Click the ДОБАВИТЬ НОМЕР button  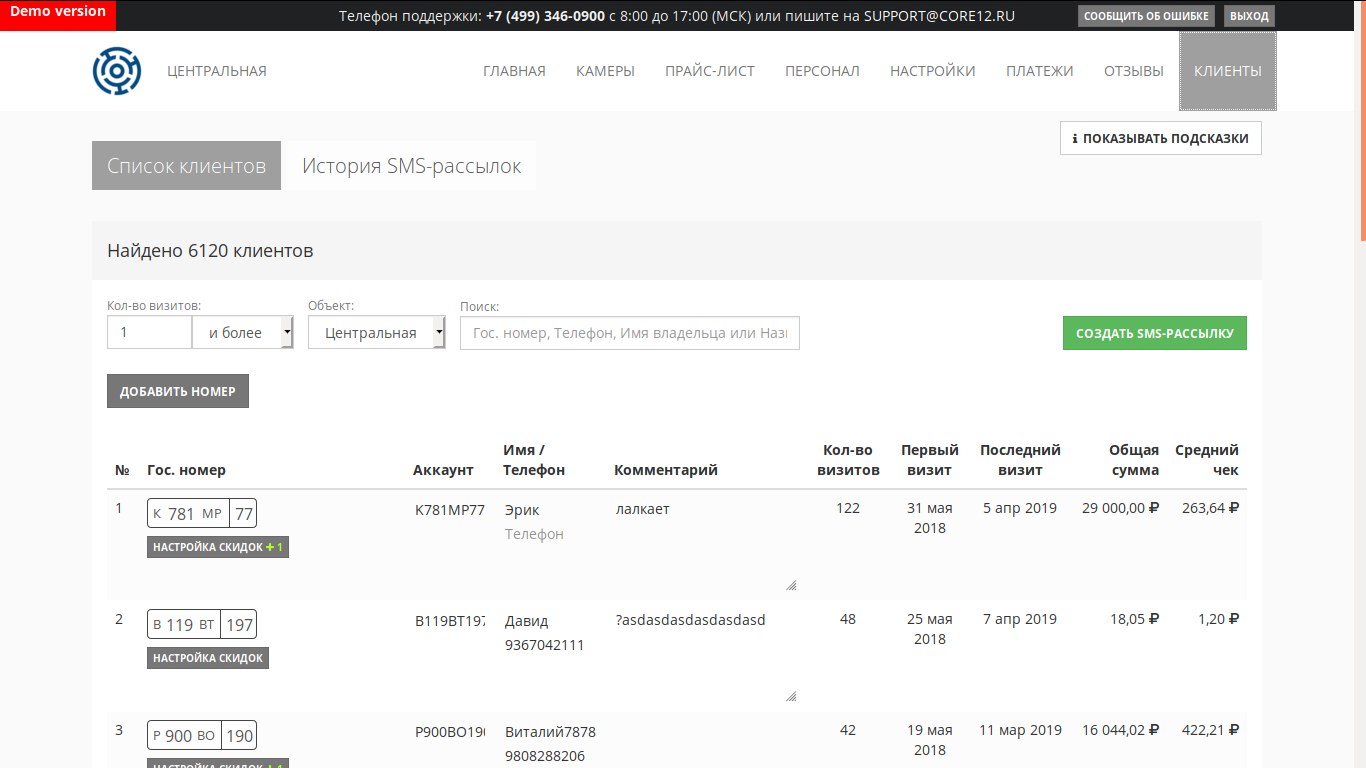pos(178,391)
